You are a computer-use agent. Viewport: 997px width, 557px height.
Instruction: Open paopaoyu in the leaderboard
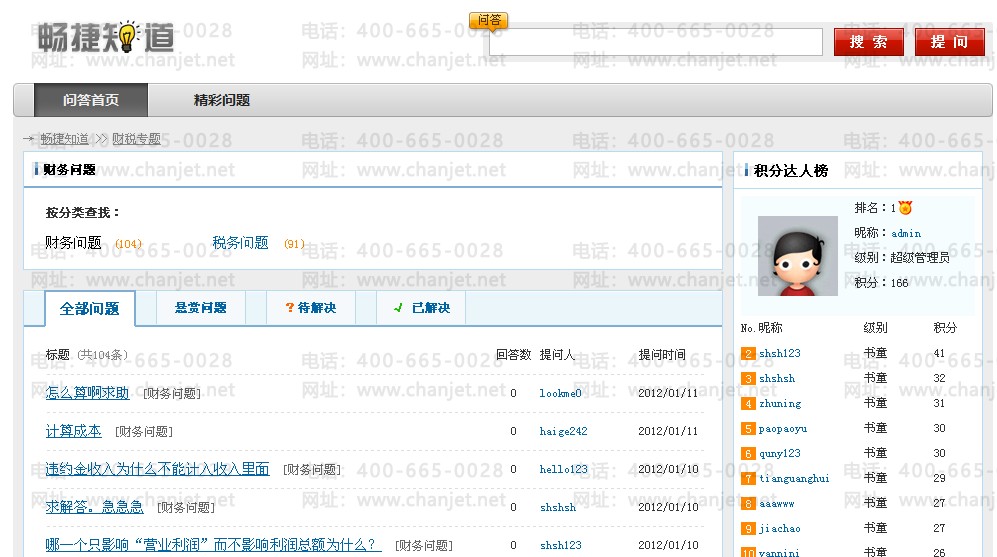[783, 429]
